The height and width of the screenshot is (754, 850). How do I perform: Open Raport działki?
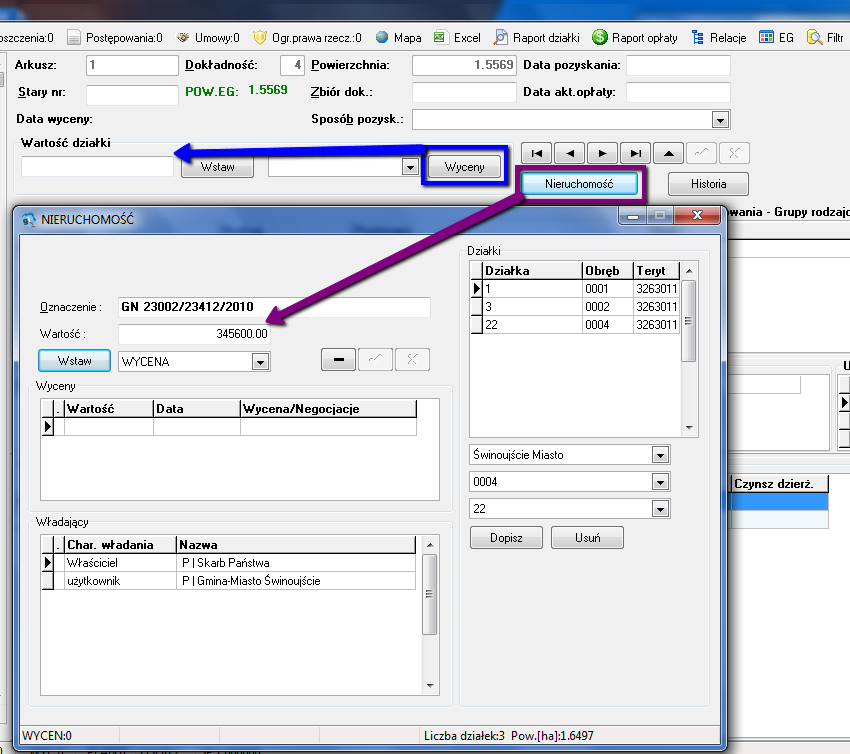[x=537, y=37]
